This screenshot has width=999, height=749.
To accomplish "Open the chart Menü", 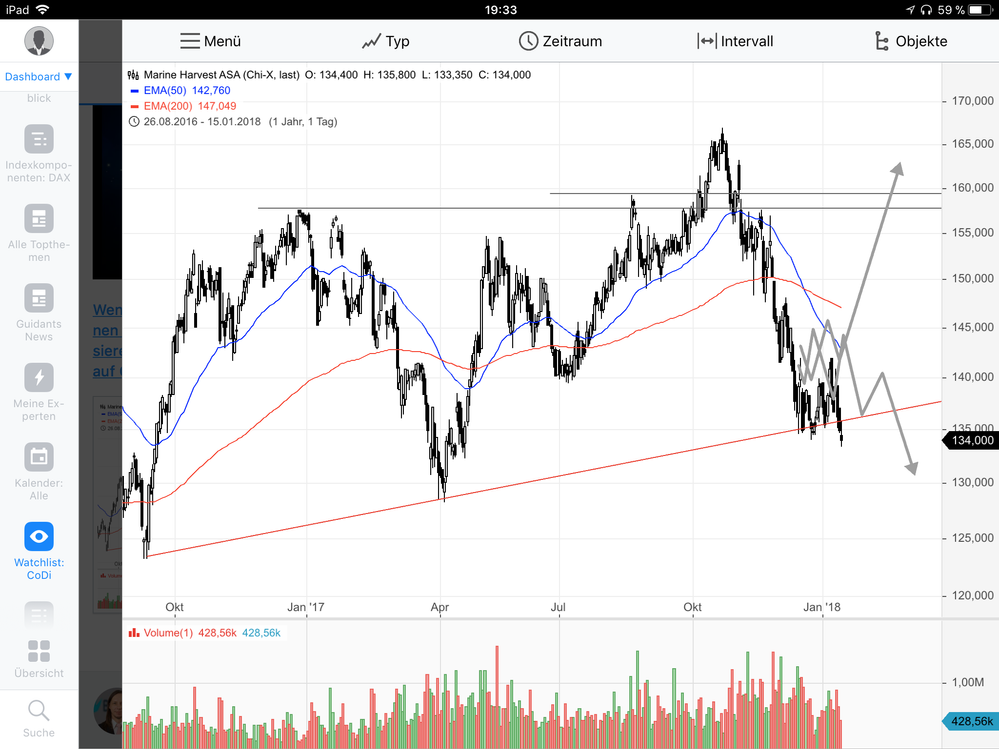I will click(x=210, y=41).
